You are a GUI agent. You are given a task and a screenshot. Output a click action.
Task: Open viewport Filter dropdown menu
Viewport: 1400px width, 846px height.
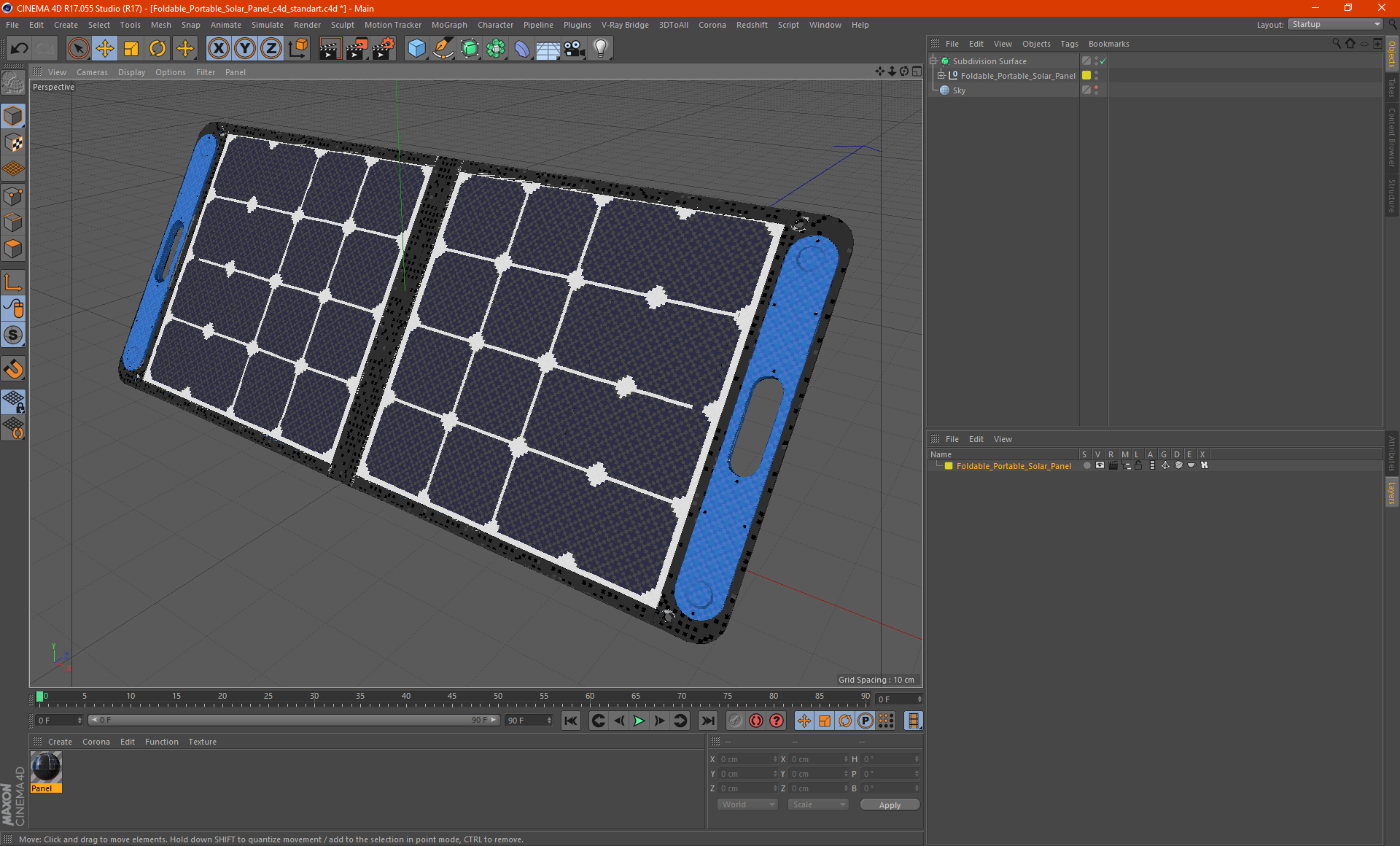coord(206,72)
